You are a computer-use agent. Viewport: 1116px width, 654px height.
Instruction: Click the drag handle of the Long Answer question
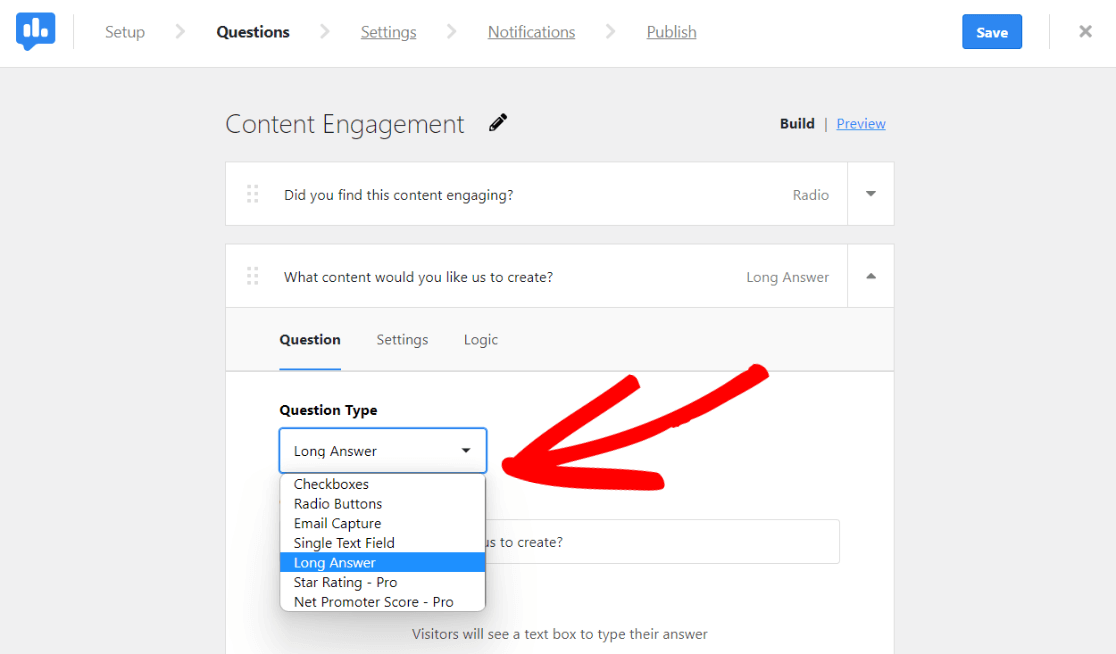[x=252, y=276]
